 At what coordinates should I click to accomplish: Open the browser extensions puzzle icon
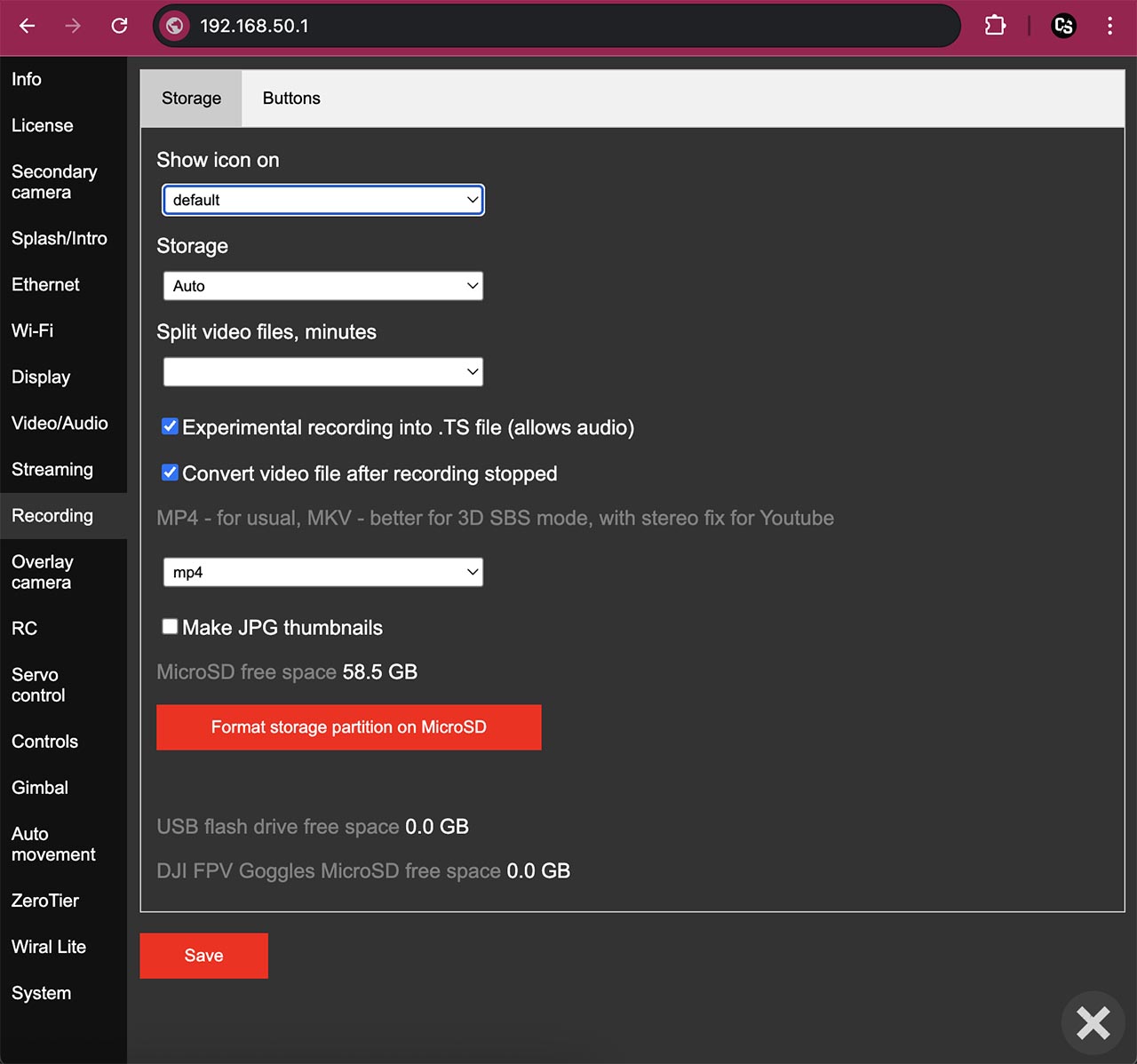(x=995, y=26)
